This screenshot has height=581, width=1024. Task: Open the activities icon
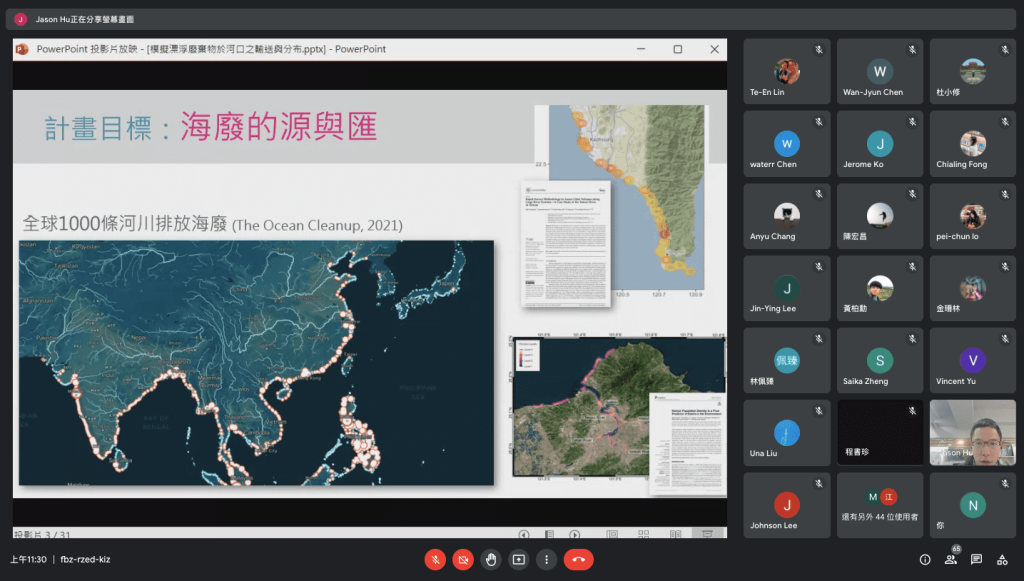(x=1002, y=559)
